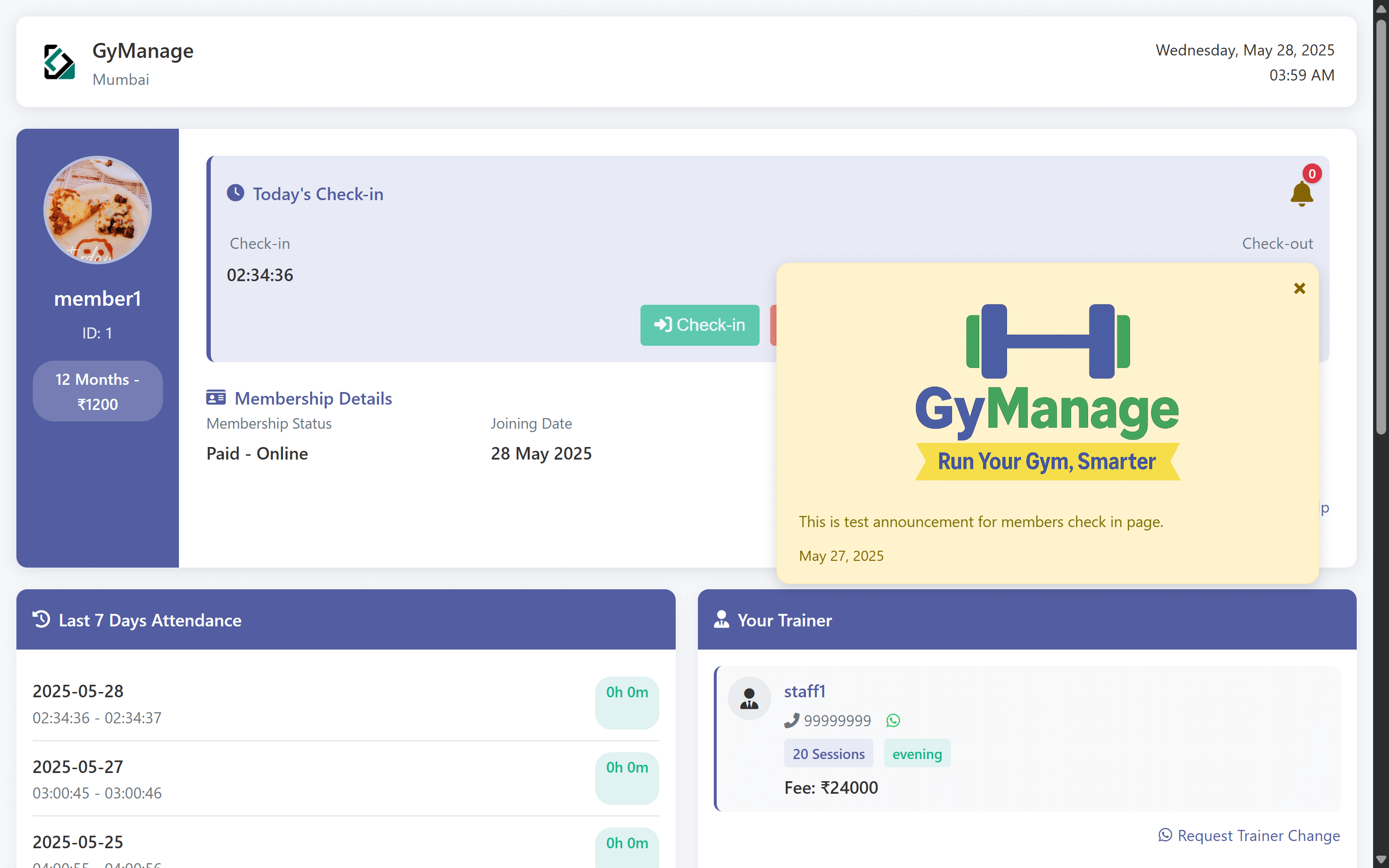Select the 2025-05-28 attendance date
1389x868 pixels.
pos(78,691)
